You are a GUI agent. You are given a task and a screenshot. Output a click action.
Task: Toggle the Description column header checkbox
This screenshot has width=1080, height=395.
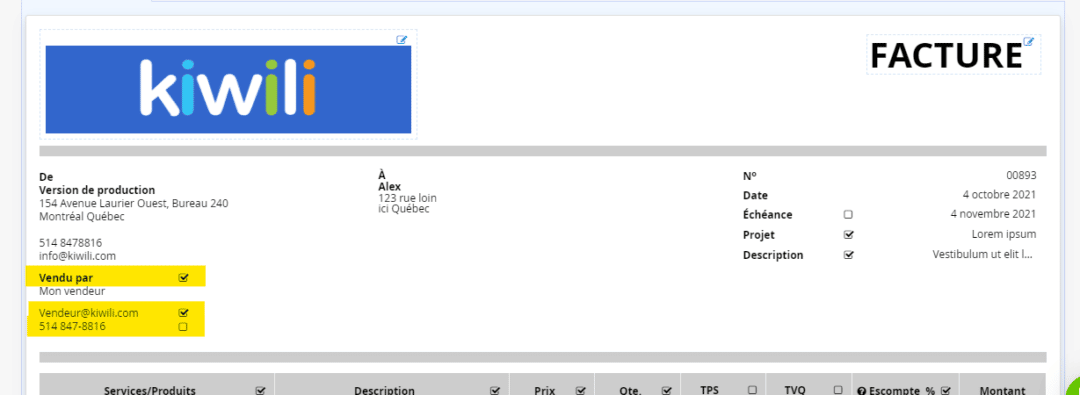click(x=495, y=390)
